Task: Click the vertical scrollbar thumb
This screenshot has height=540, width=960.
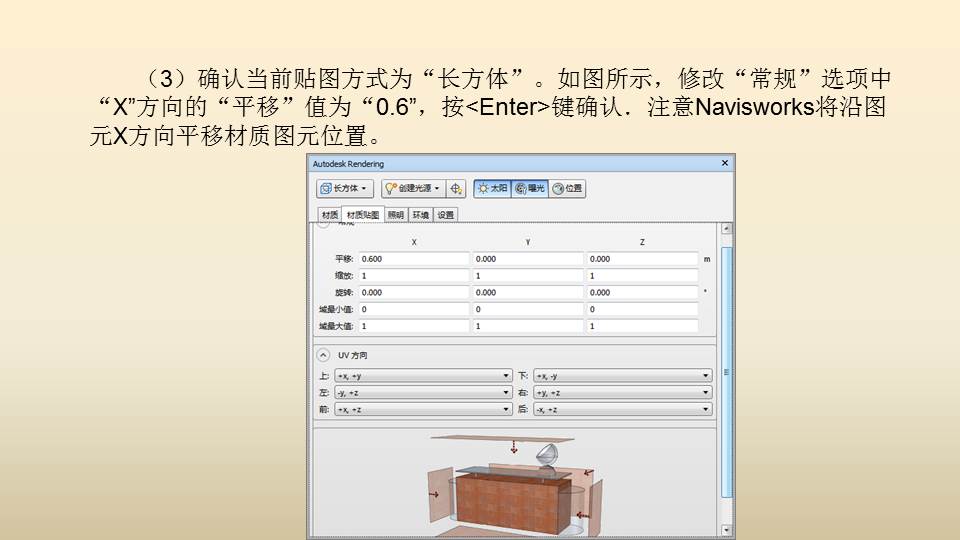Action: (x=726, y=372)
